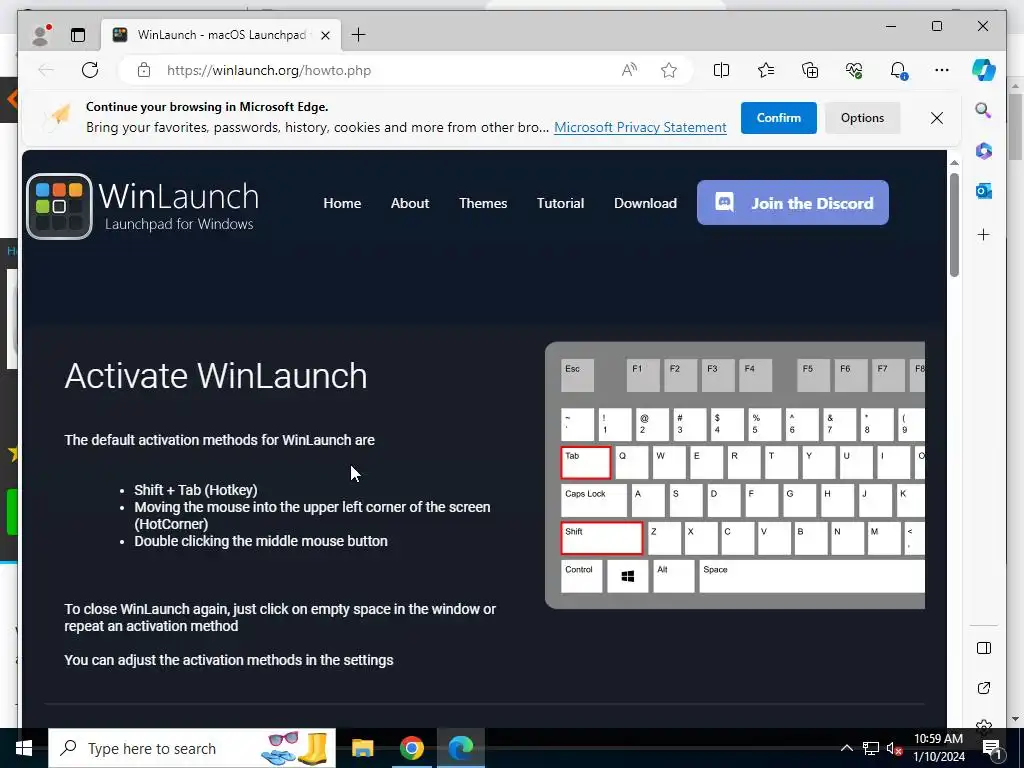Click the highlighted Tab key on keyboard image

pyautogui.click(x=586, y=462)
